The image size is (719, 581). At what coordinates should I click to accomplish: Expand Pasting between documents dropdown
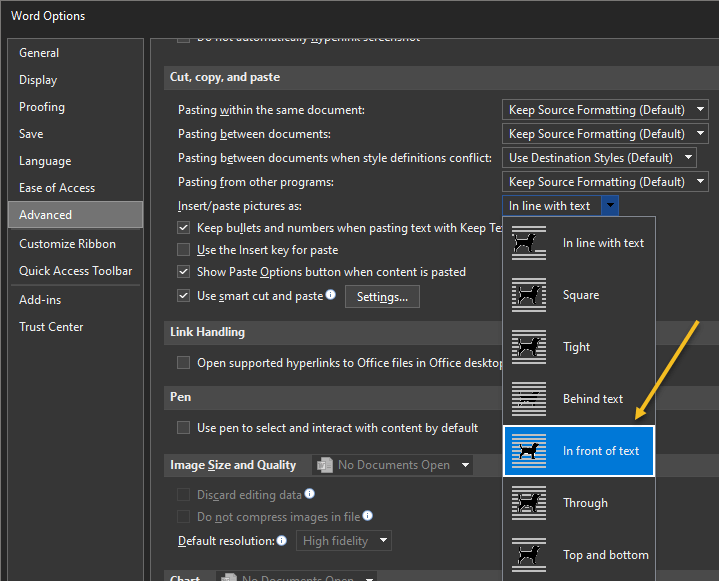tap(700, 134)
